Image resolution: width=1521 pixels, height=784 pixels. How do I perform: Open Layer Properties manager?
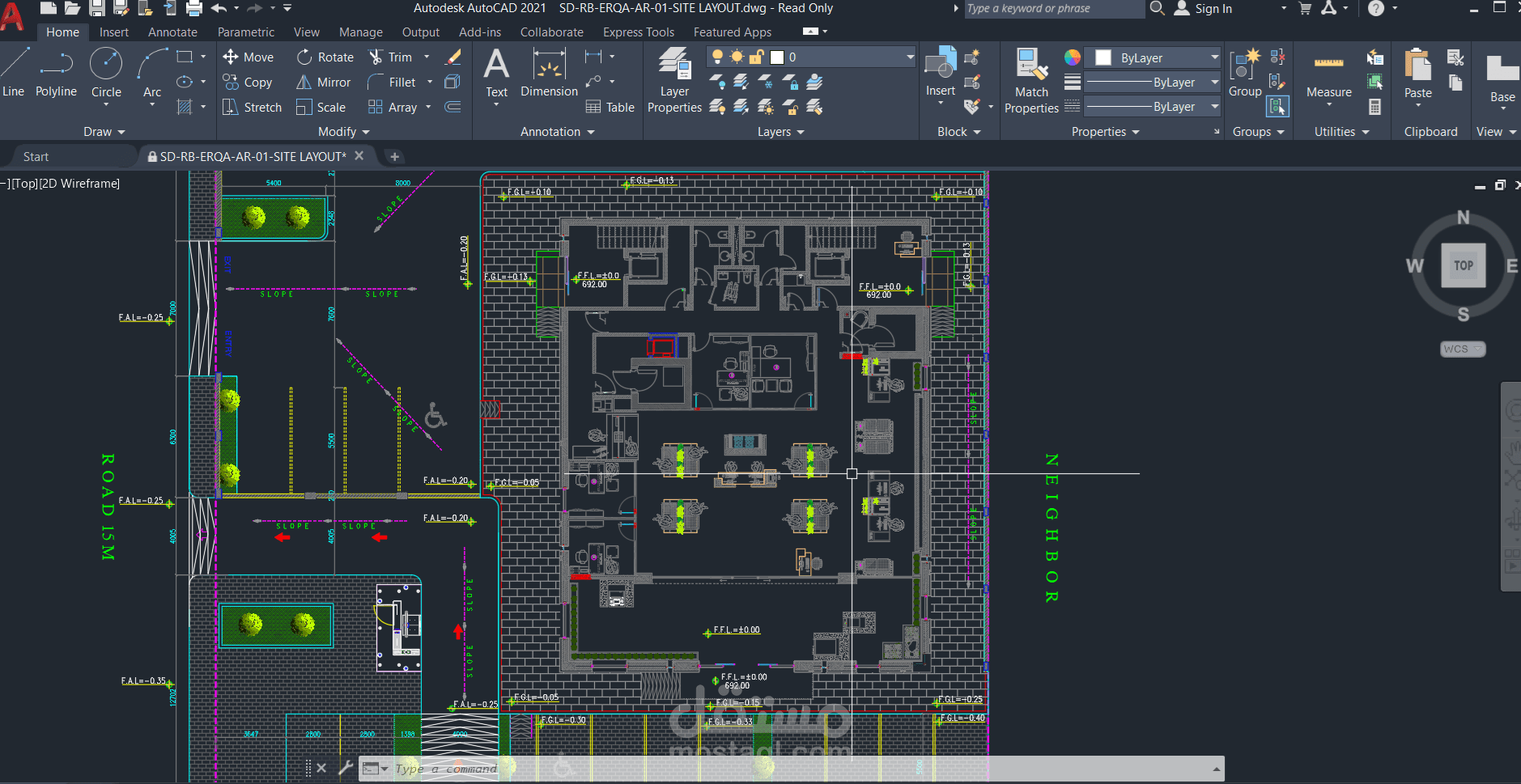(x=674, y=79)
